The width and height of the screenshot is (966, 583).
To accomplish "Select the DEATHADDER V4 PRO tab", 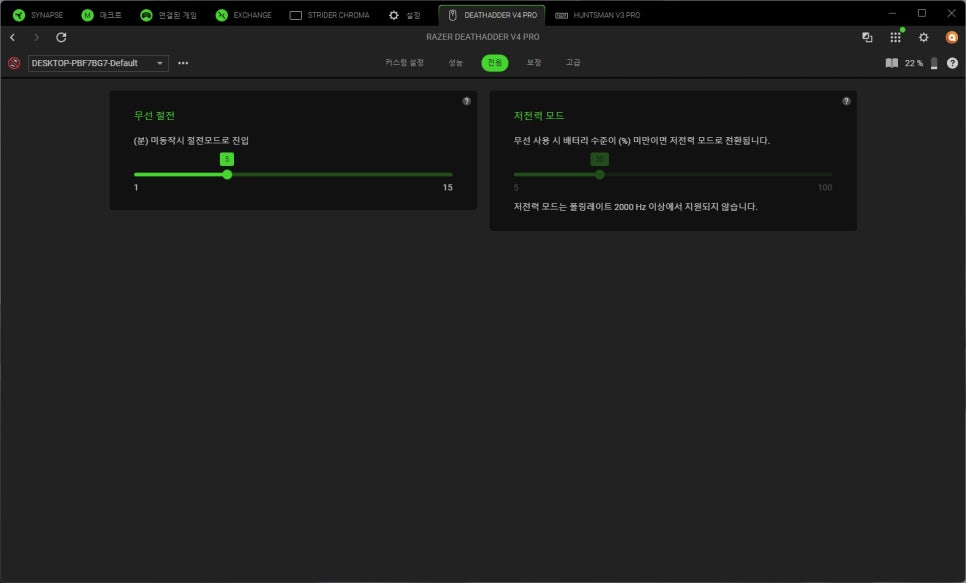I will click(492, 15).
